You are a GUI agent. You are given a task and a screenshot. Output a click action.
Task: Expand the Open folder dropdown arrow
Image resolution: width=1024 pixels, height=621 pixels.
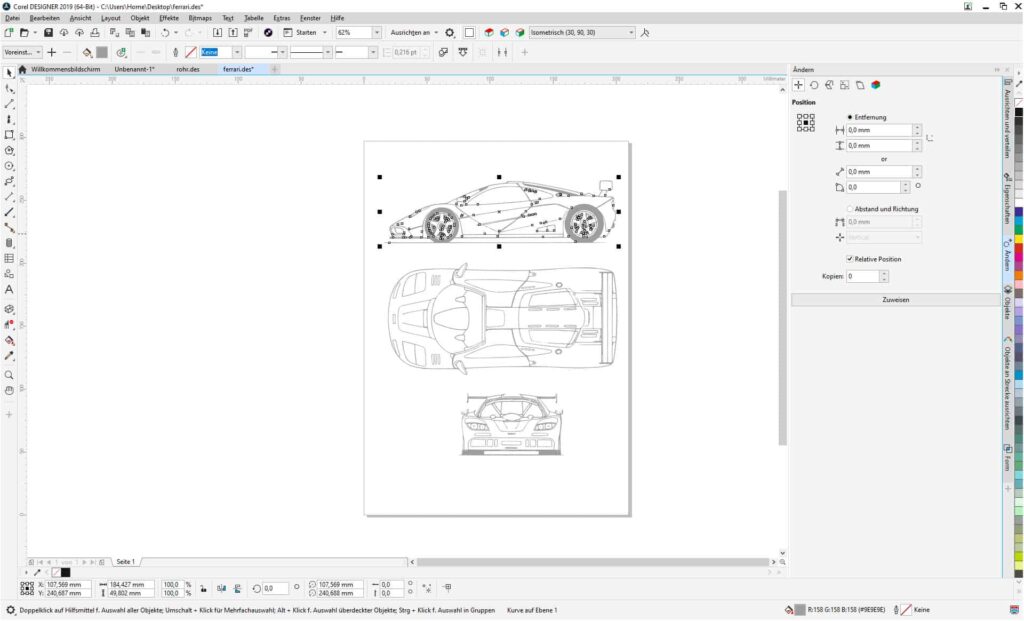point(34,32)
